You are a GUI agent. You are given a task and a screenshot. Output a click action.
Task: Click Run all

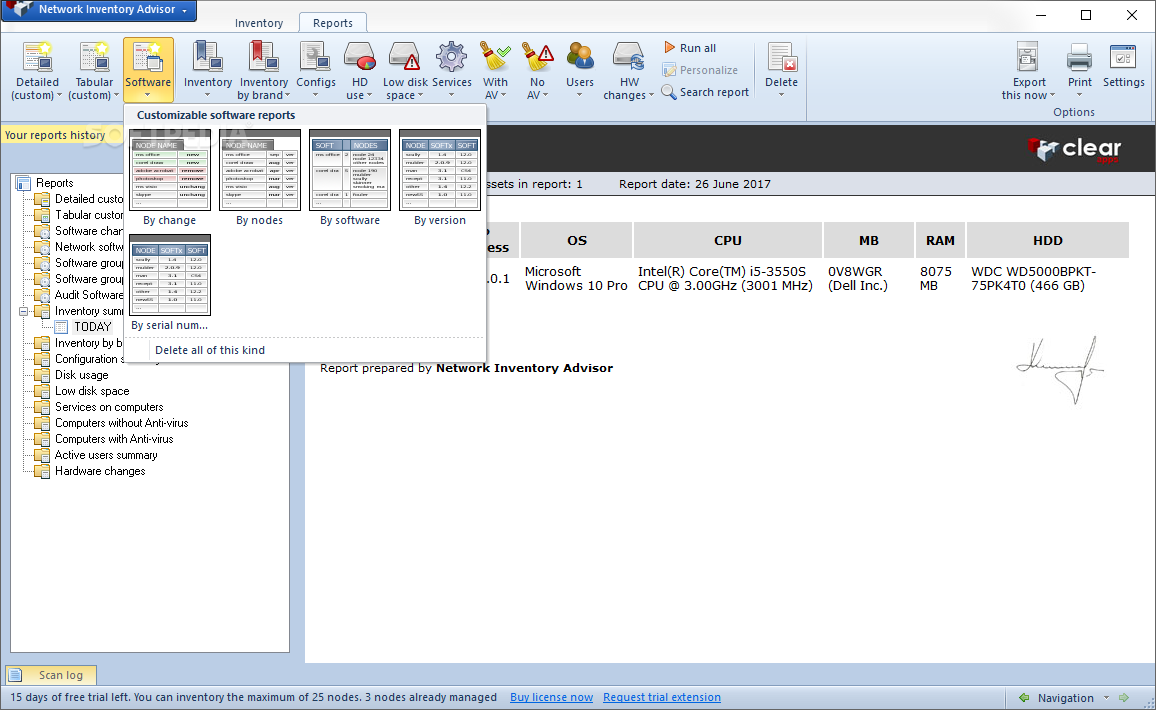(689, 48)
